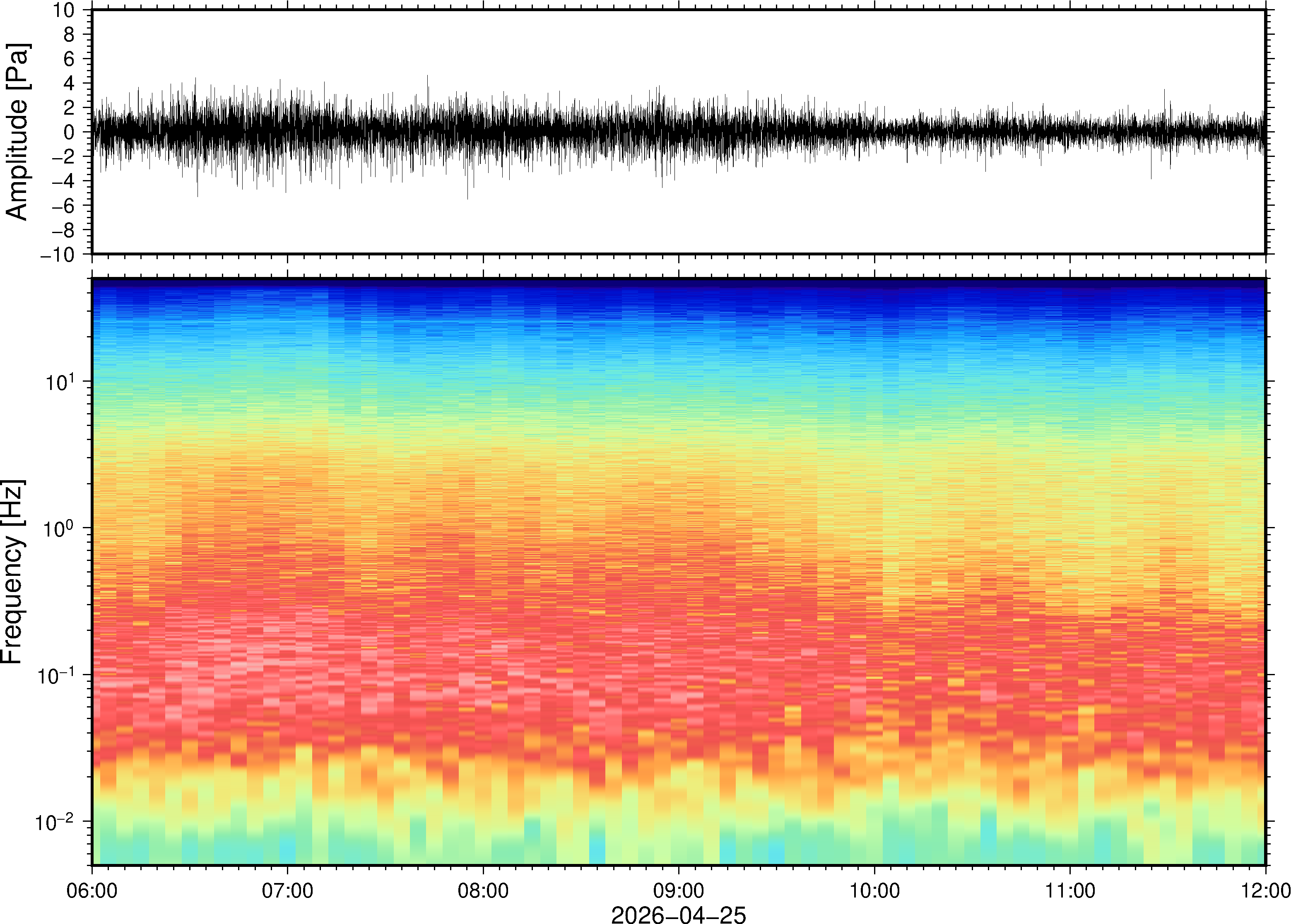Click the top 10 amplitude tick label

(64, 10)
